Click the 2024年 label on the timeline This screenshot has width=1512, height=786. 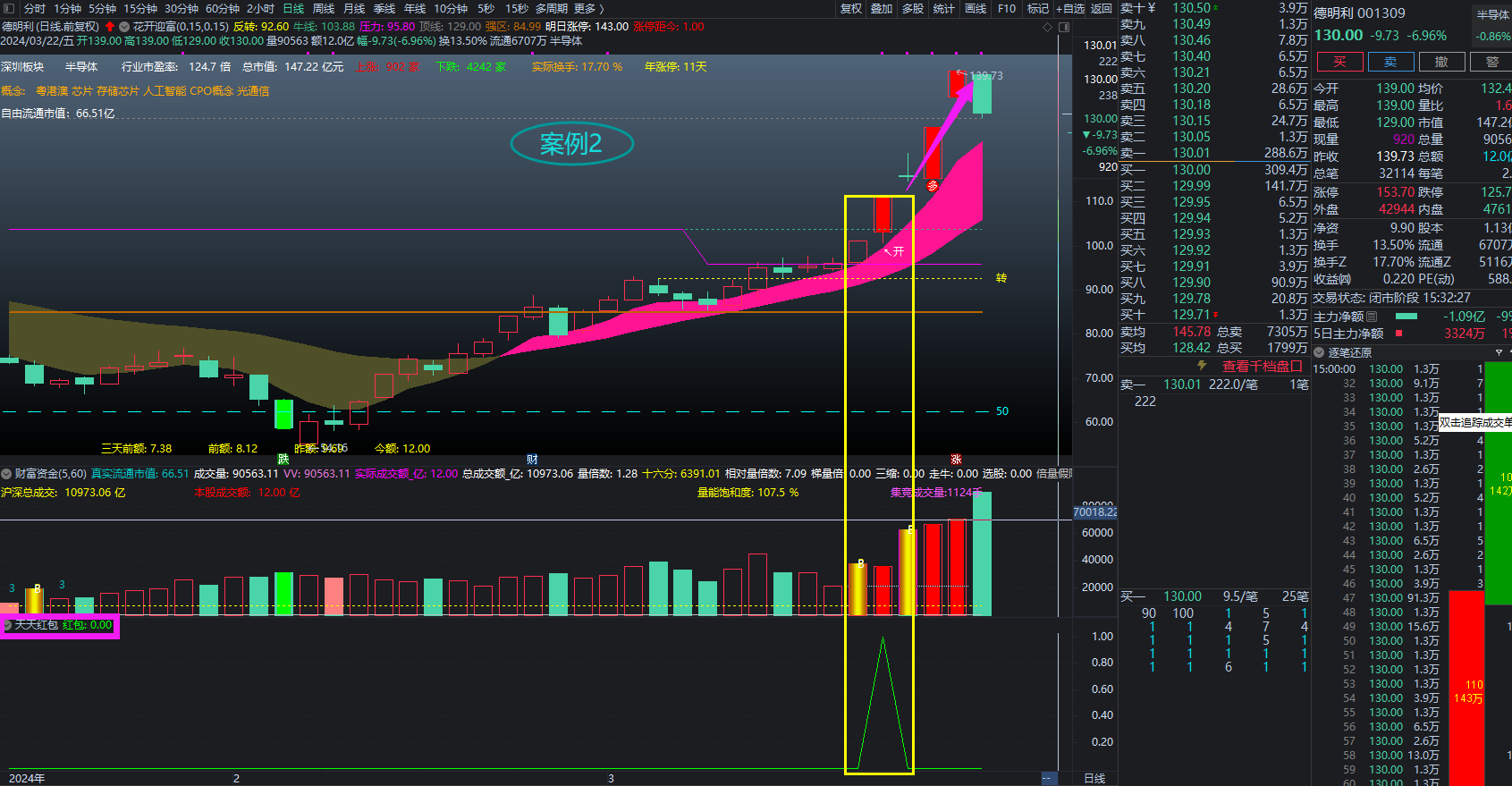click(27, 778)
